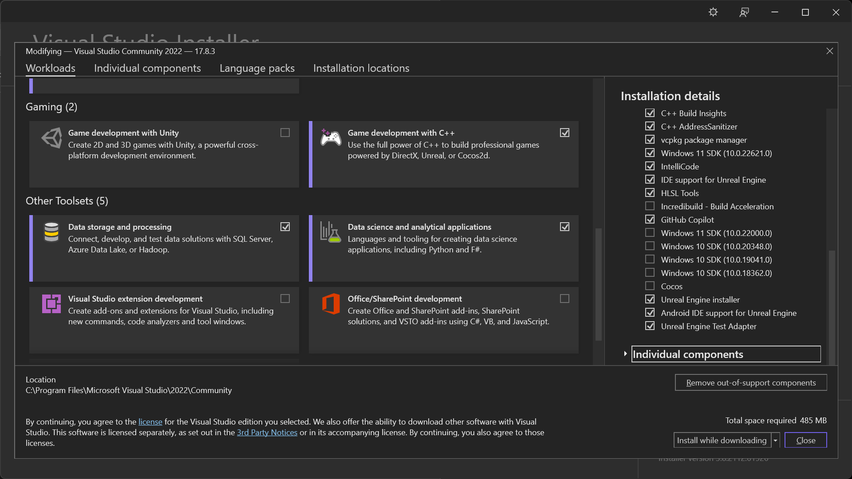The width and height of the screenshot is (852, 479).
Task: Close the Modifying dialog with X
Action: coord(829,51)
